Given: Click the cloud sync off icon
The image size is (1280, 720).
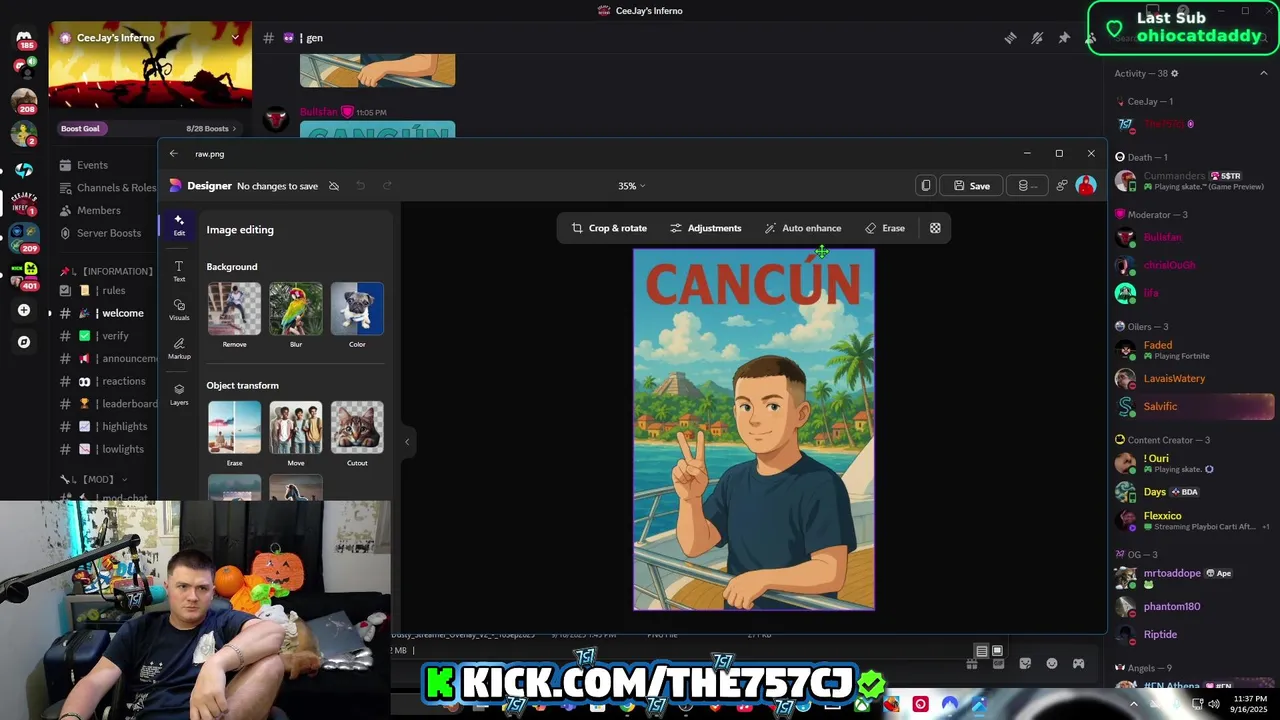Looking at the screenshot, I should (334, 186).
